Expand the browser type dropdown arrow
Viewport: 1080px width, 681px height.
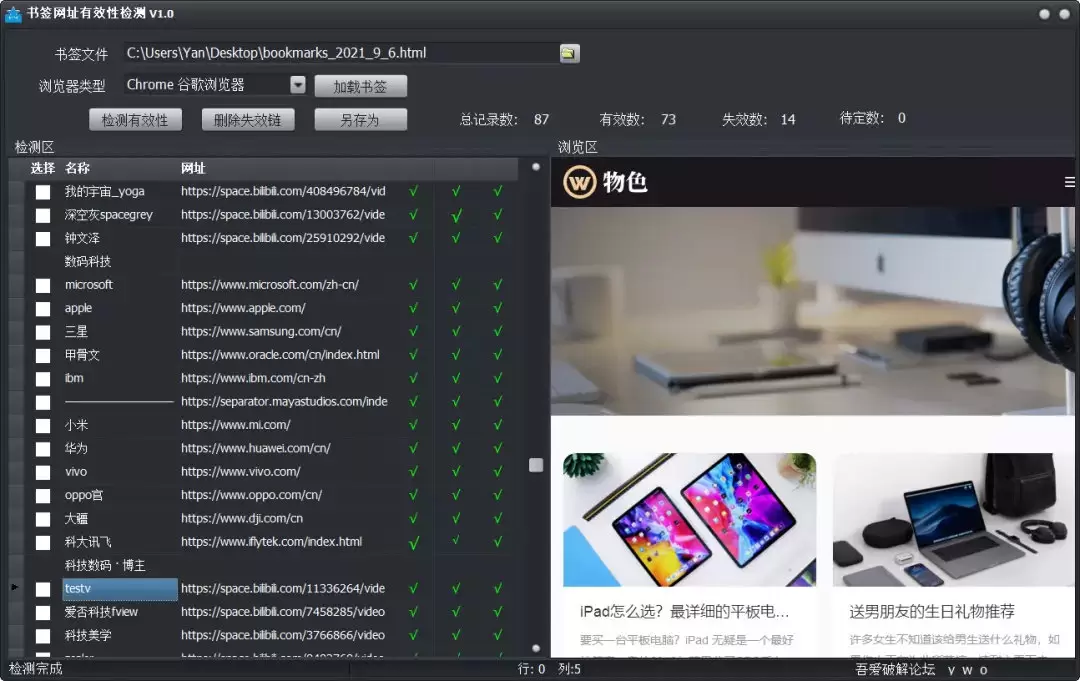(x=298, y=85)
